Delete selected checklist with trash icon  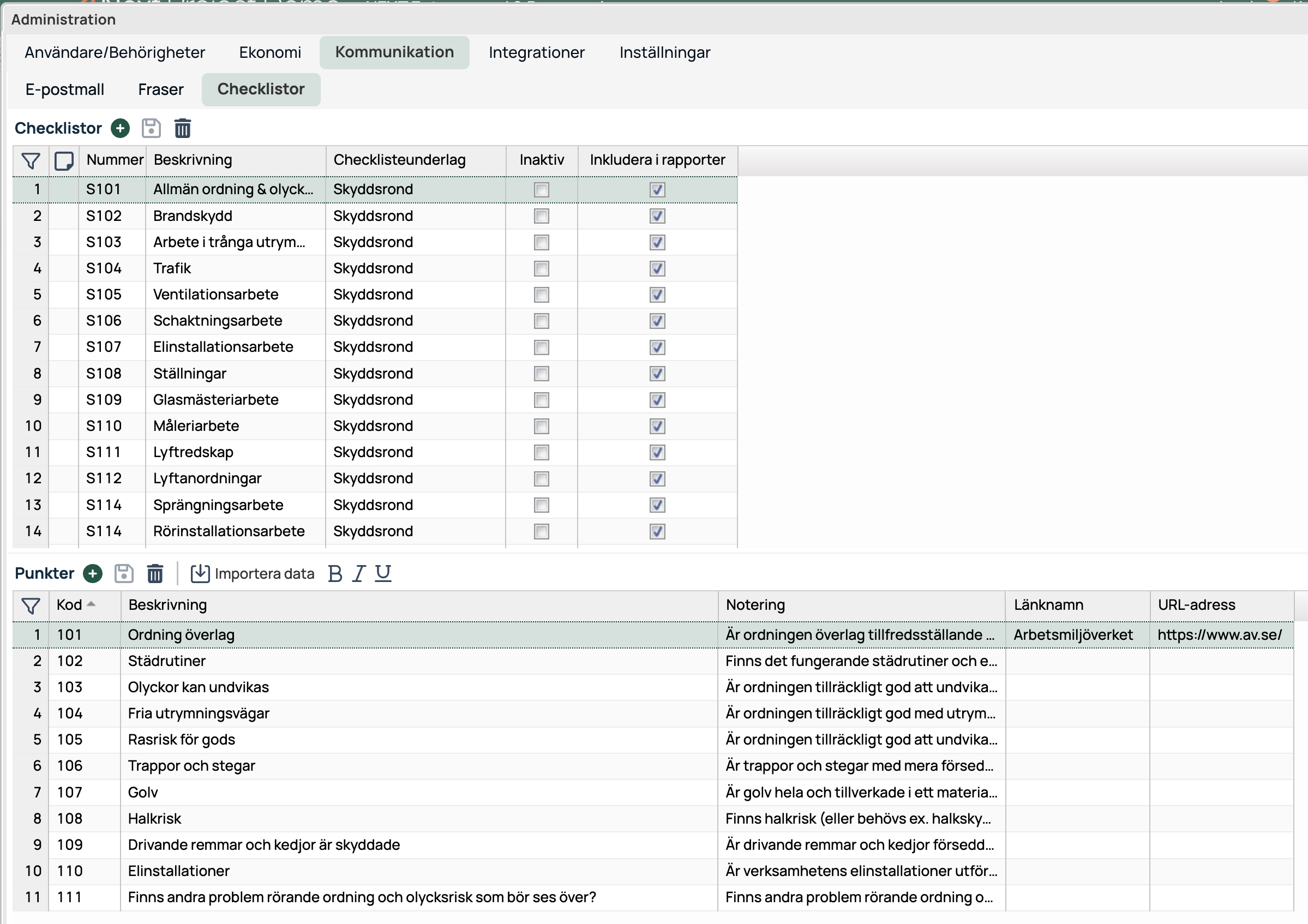click(182, 128)
